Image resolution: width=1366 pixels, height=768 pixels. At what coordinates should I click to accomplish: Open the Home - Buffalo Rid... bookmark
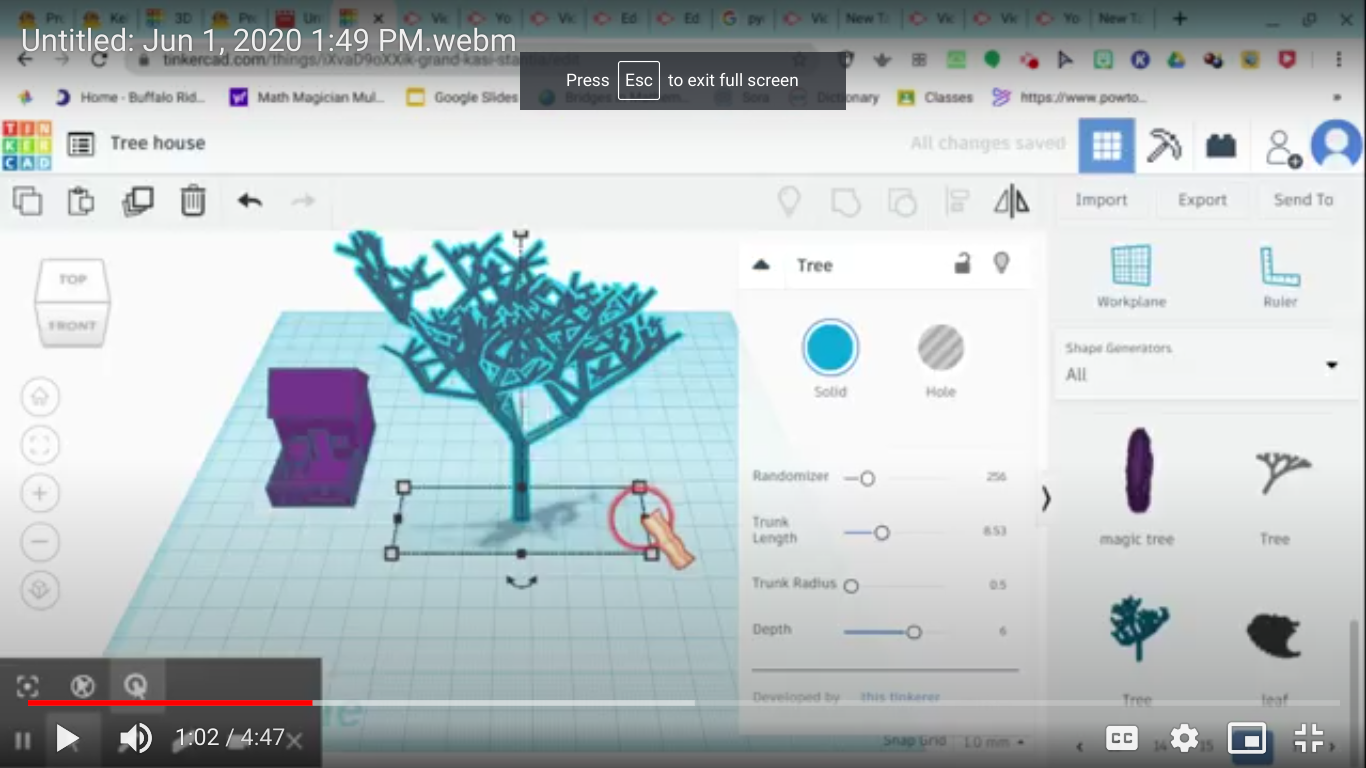coord(129,98)
